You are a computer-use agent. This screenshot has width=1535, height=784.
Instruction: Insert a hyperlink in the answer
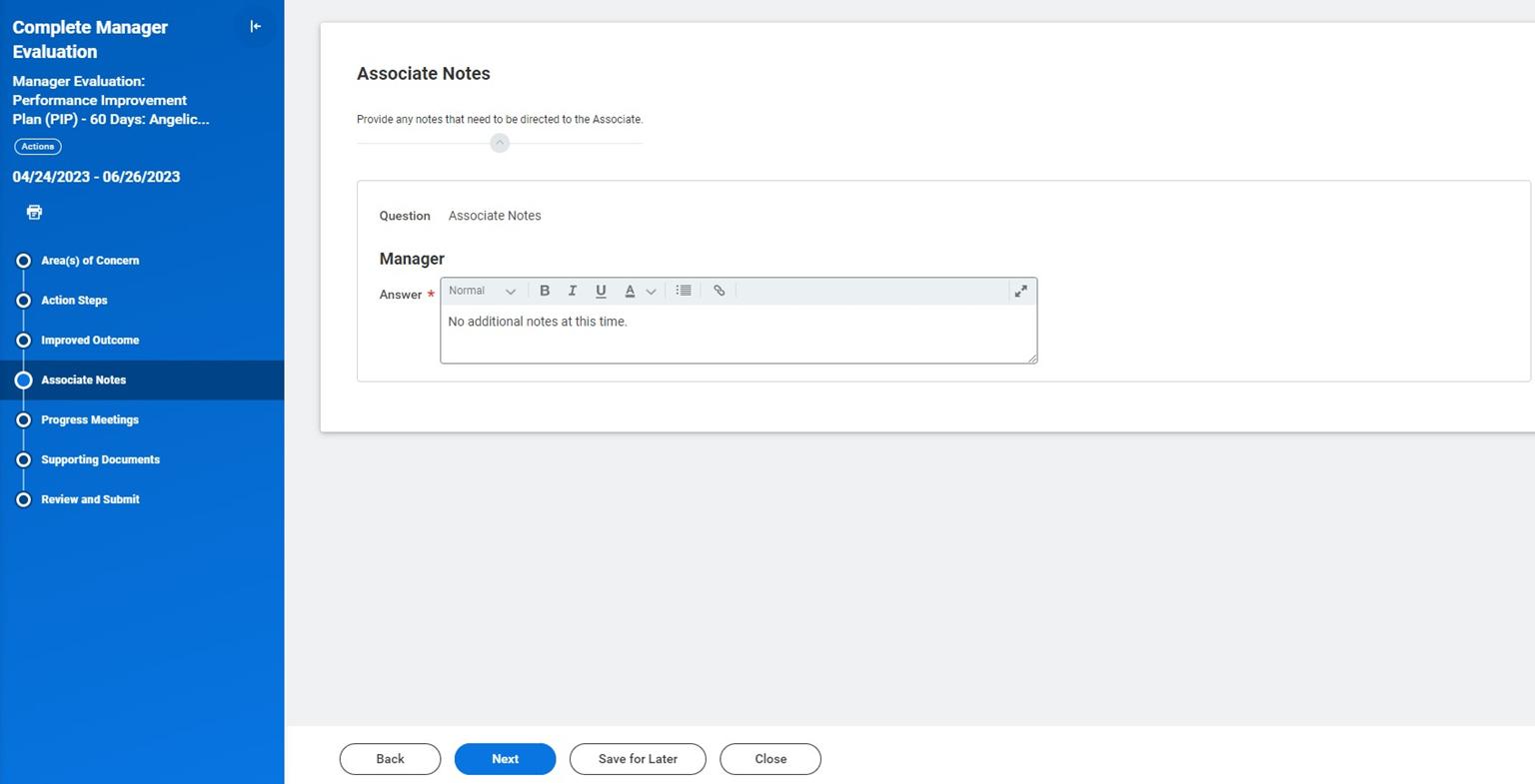tap(719, 291)
